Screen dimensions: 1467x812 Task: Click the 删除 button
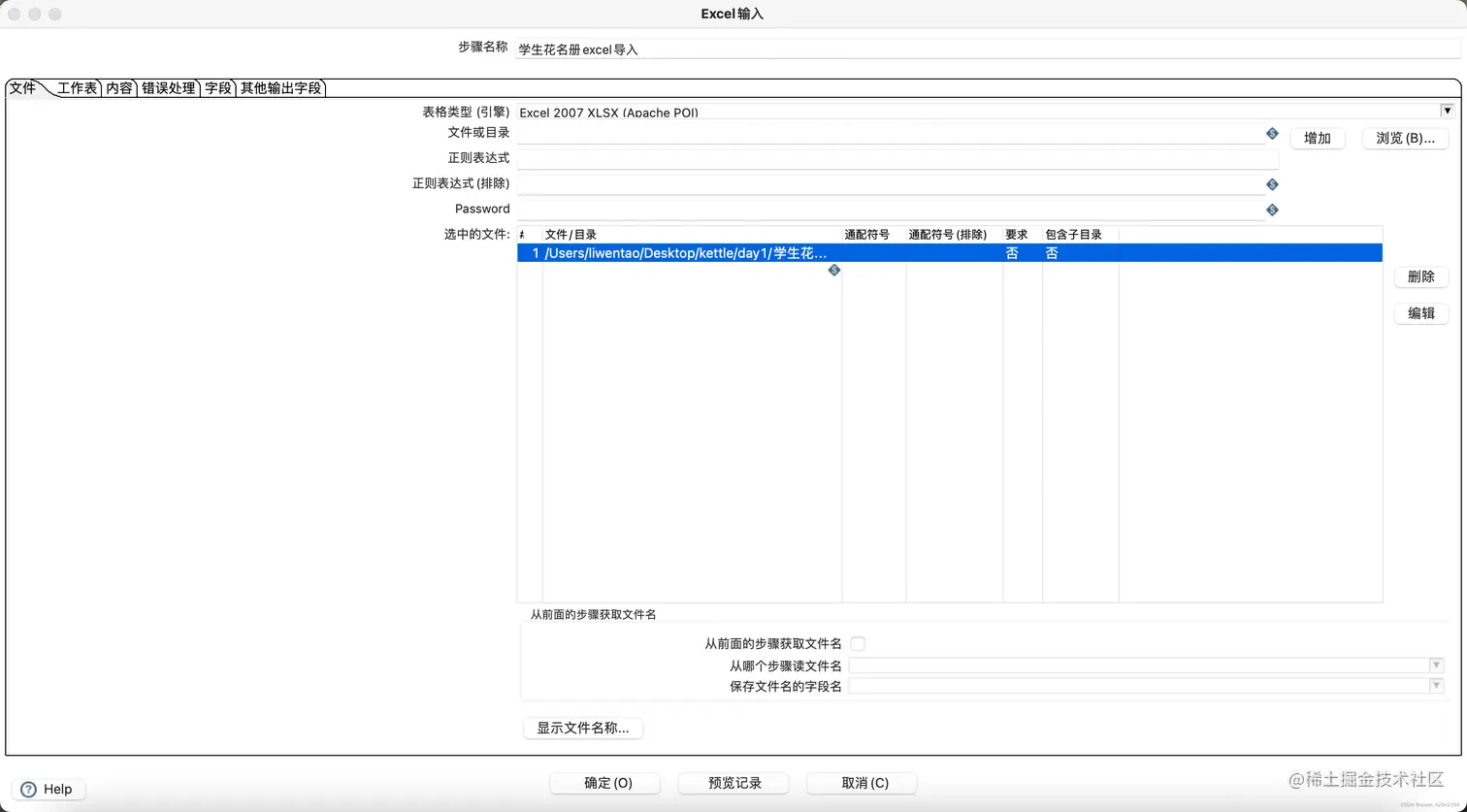(1421, 276)
